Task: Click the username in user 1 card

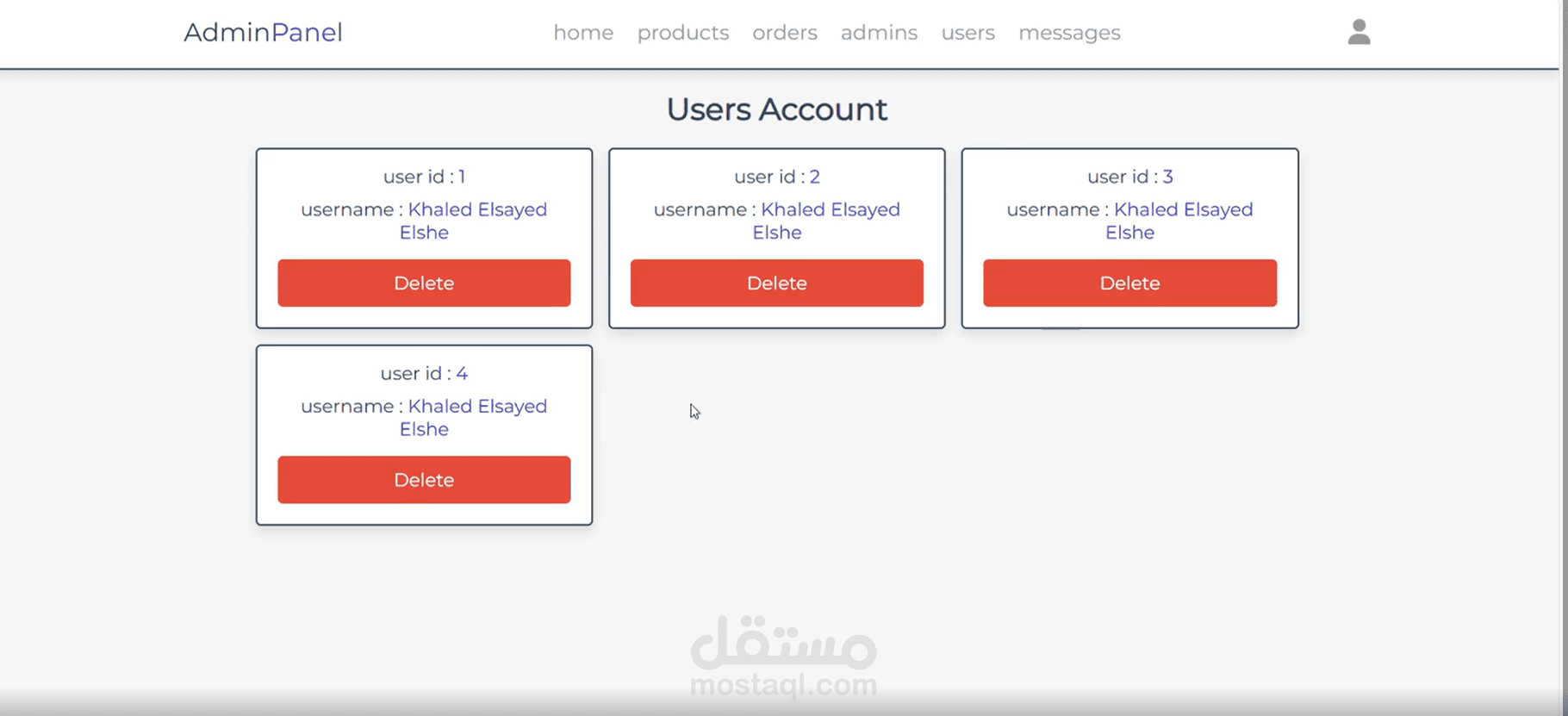Action: pyautogui.click(x=424, y=221)
